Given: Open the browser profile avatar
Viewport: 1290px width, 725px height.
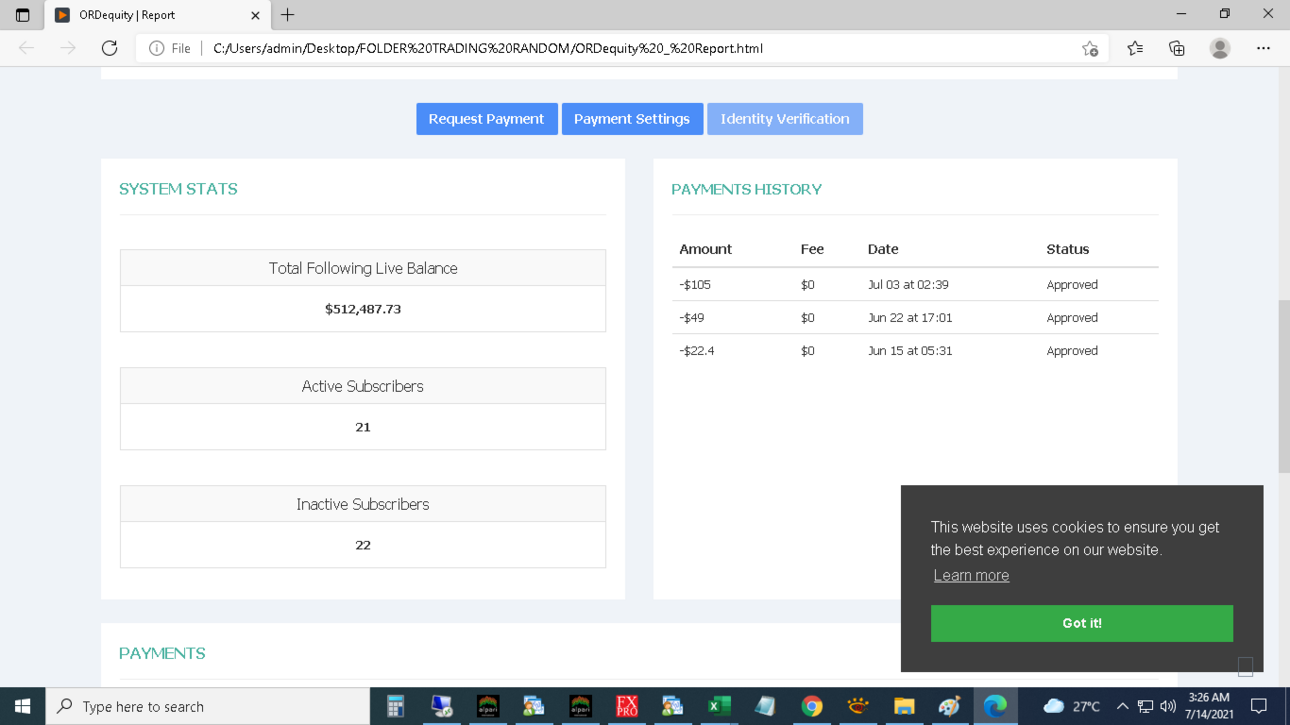Looking at the screenshot, I should pyautogui.click(x=1219, y=48).
